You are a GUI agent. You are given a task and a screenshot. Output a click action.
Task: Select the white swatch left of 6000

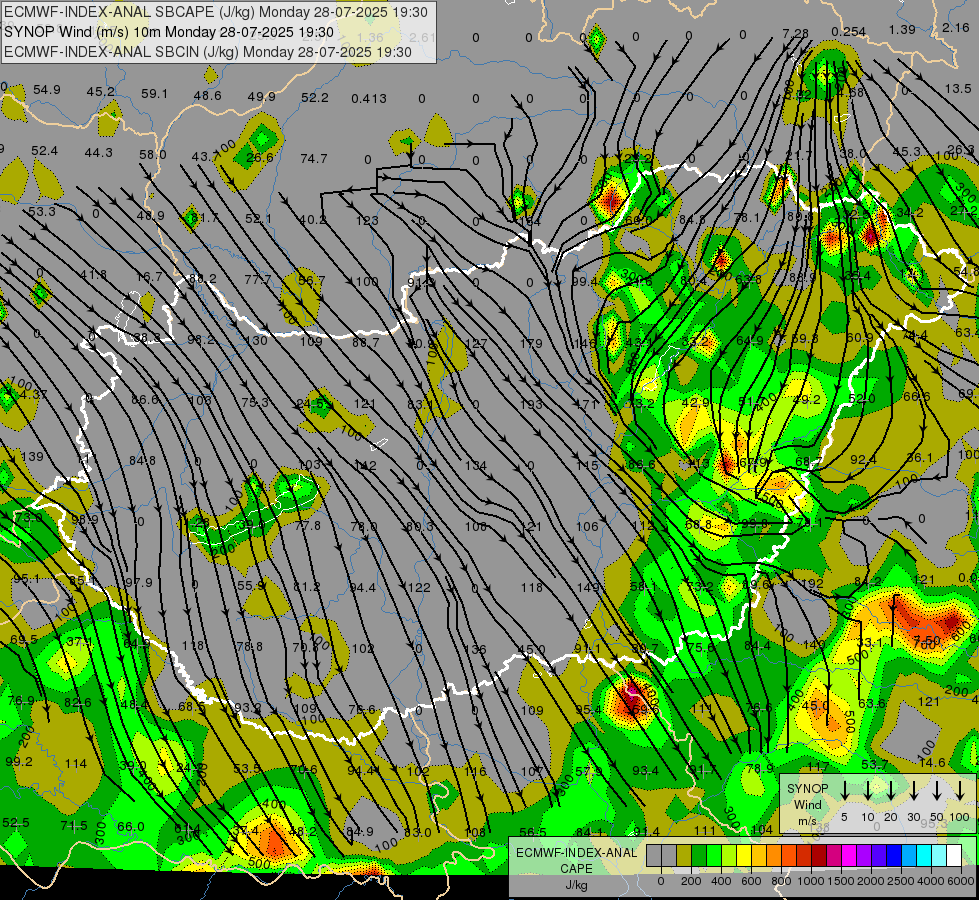click(x=954, y=856)
